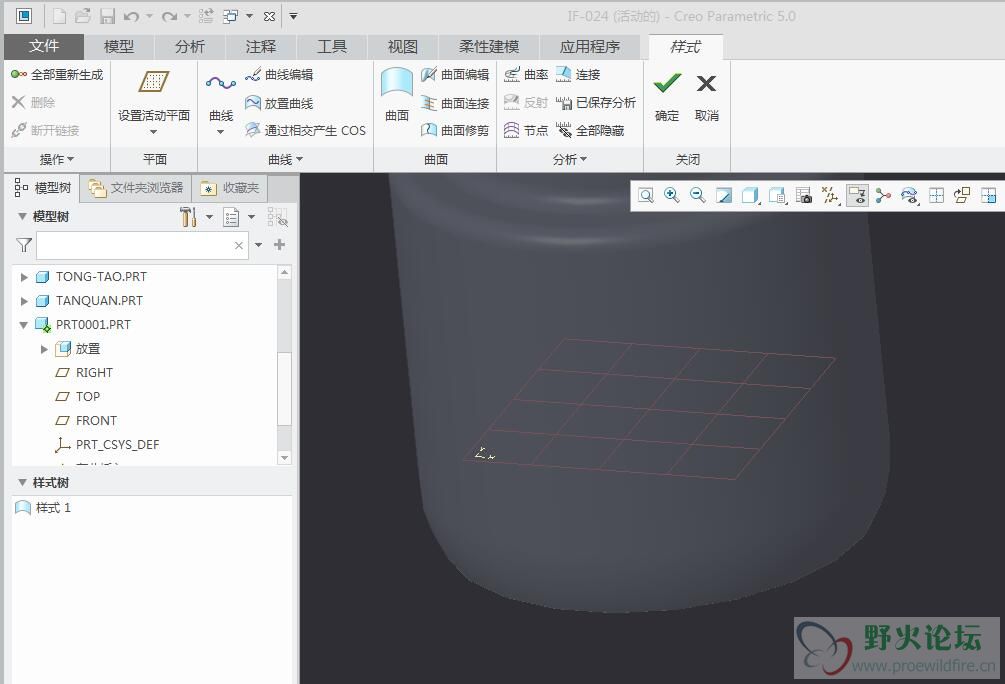Click the refit view icon
This screenshot has width=1005, height=684.
(x=646, y=196)
